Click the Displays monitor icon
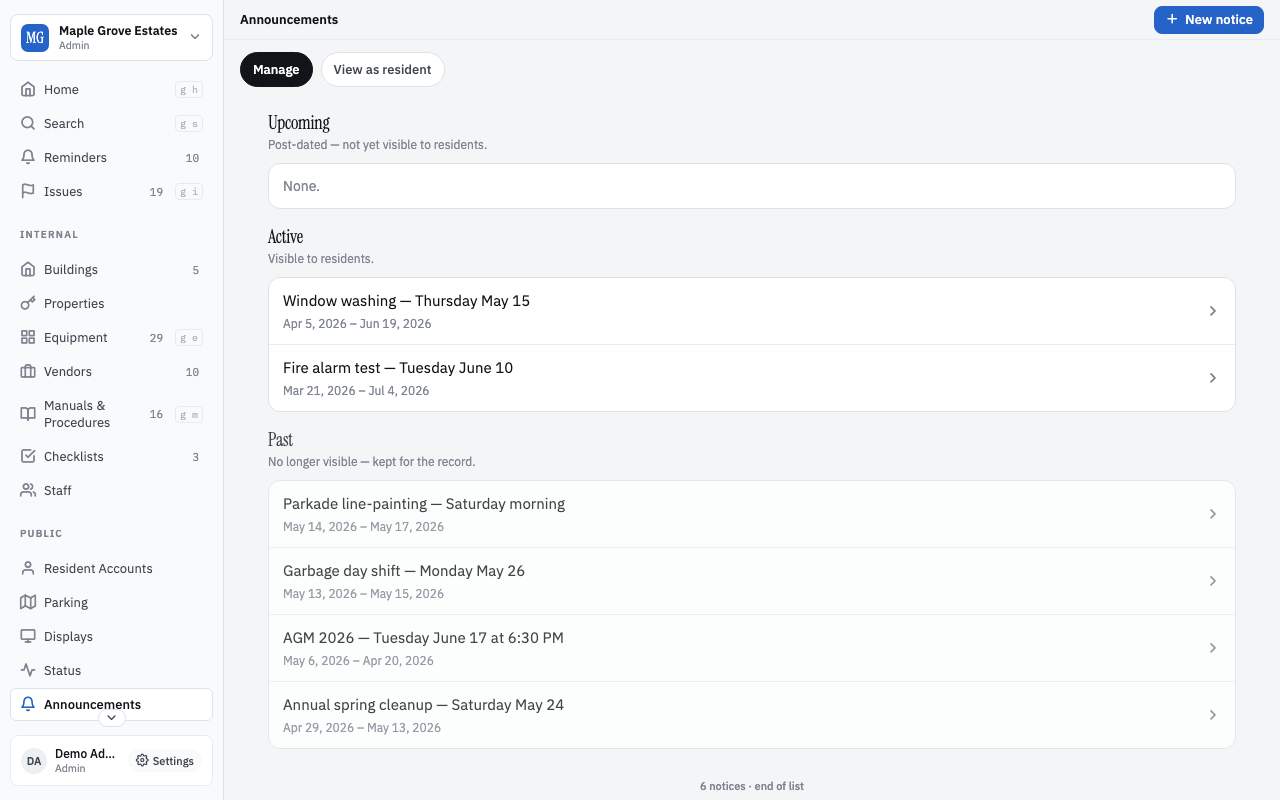Image resolution: width=1280 pixels, height=800 pixels. tap(28, 636)
